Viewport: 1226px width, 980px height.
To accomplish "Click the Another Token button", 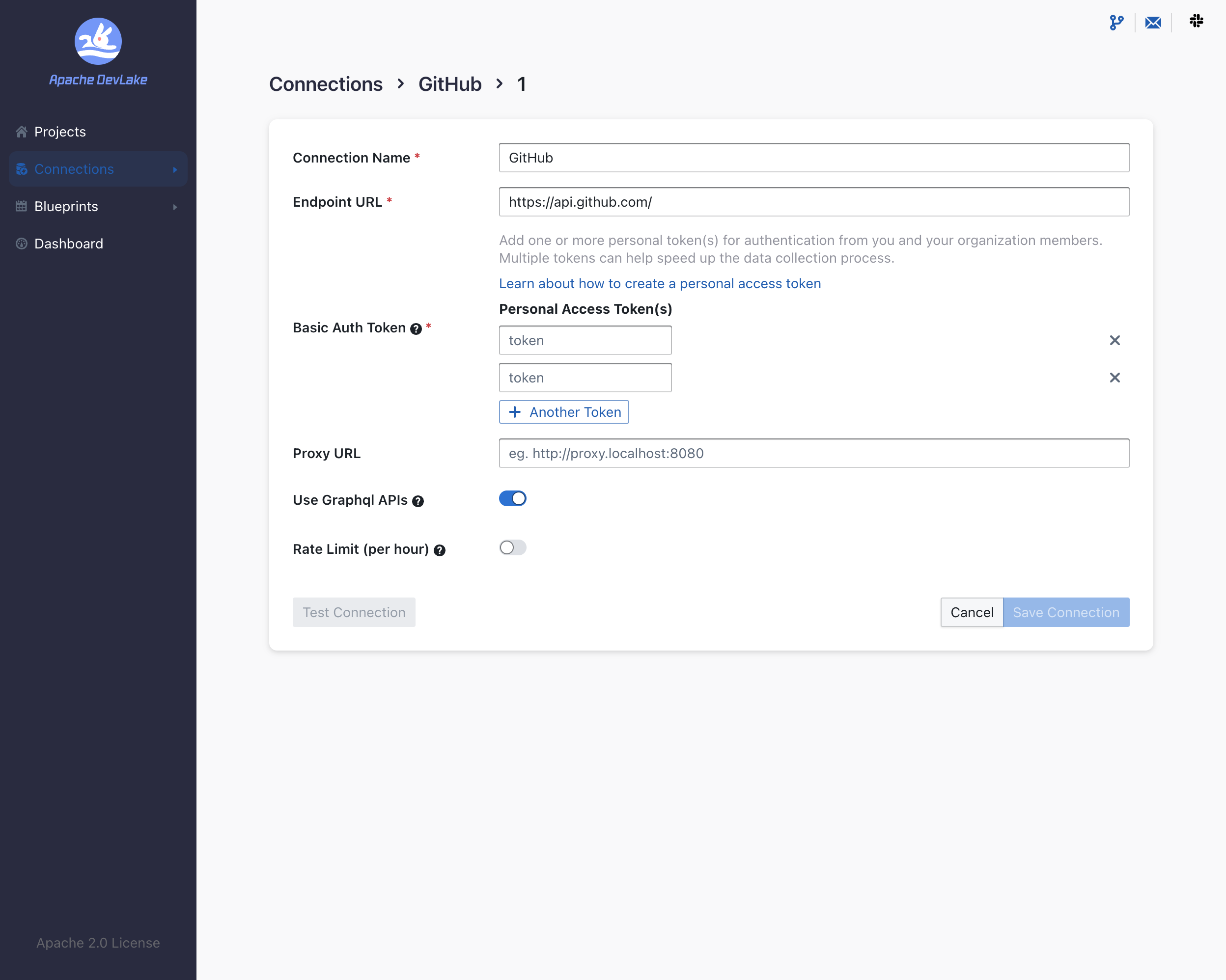I will [x=563, y=412].
